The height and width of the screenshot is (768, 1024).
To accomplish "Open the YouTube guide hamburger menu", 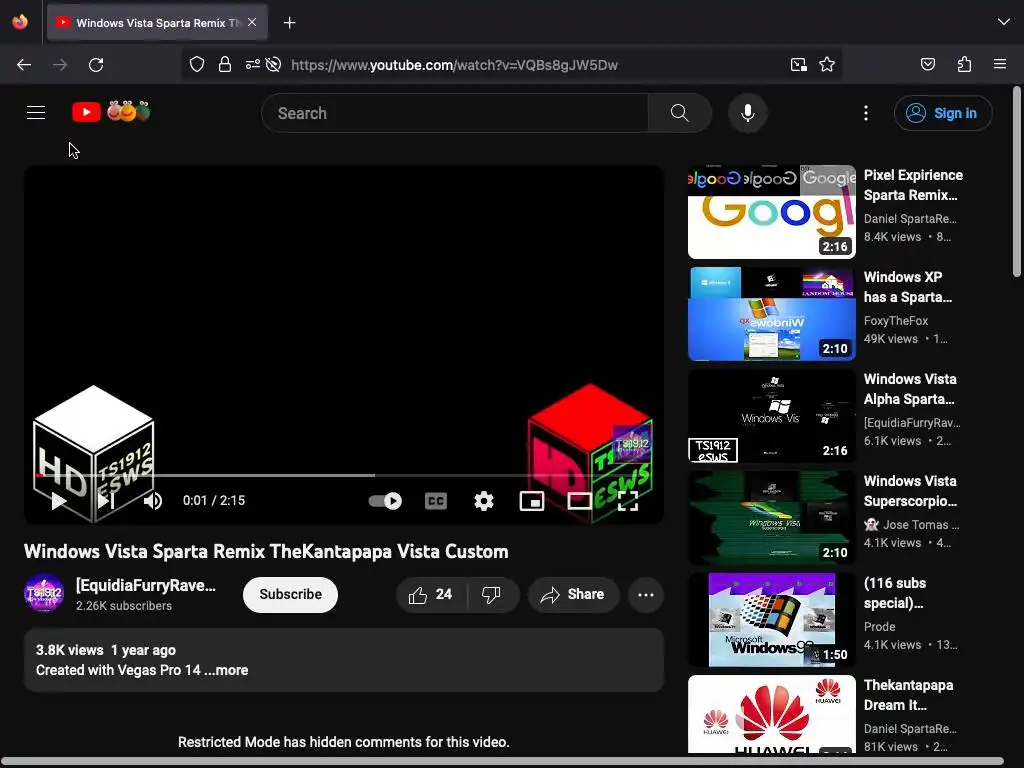I will (x=36, y=113).
